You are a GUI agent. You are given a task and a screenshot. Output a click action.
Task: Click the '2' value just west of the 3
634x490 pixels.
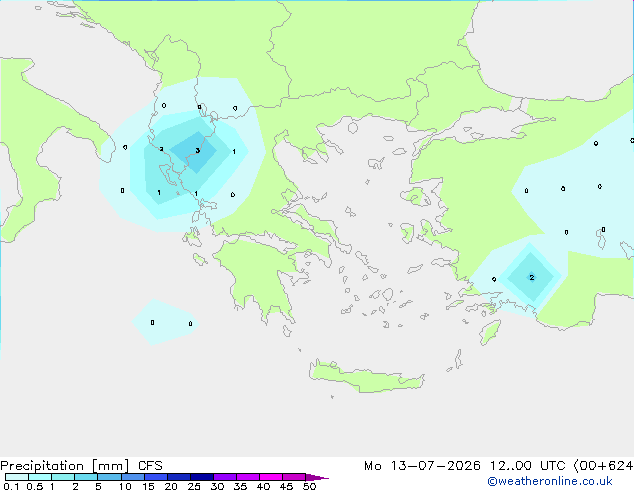pyautogui.click(x=161, y=149)
